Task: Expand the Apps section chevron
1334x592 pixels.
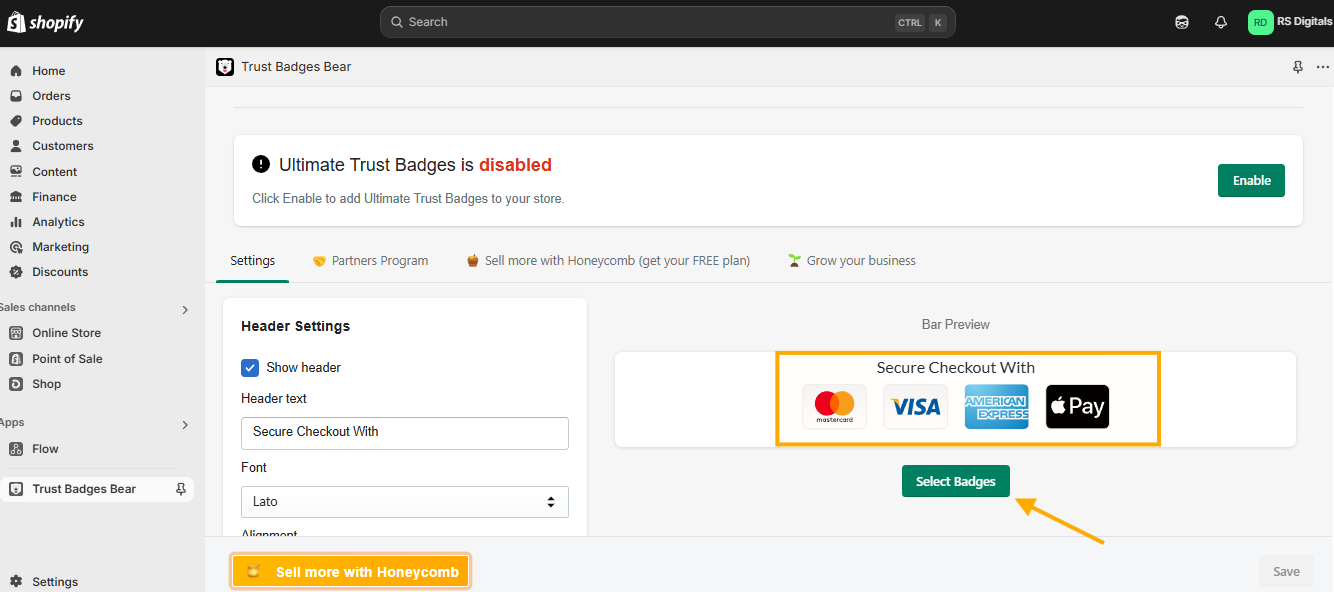Action: point(185,425)
